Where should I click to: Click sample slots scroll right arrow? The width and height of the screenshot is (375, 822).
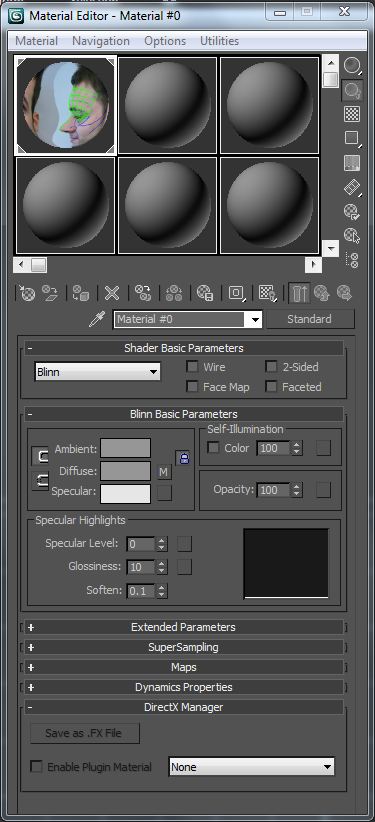click(x=314, y=265)
